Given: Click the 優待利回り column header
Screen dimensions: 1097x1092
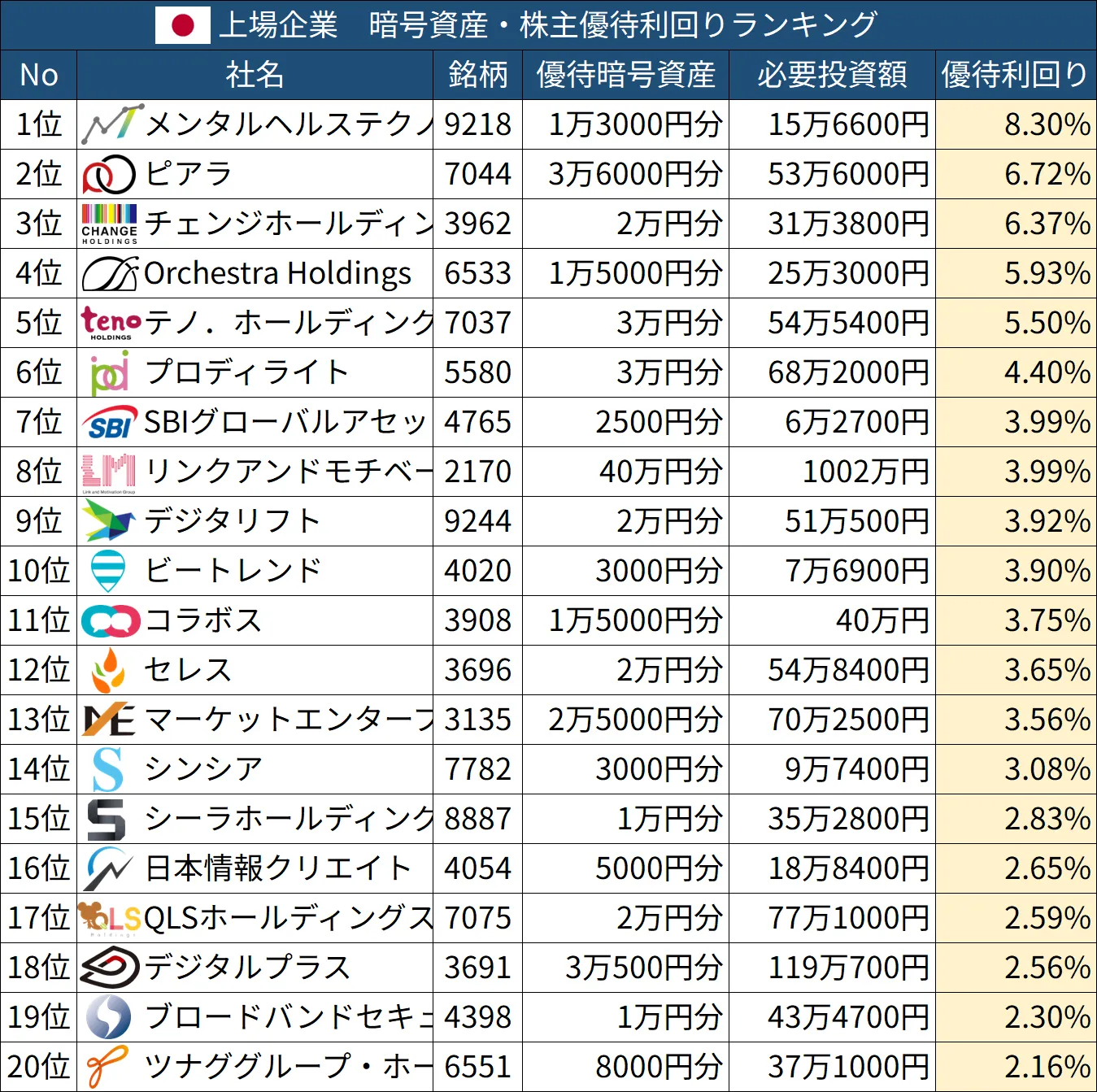Looking at the screenshot, I should (x=1013, y=75).
